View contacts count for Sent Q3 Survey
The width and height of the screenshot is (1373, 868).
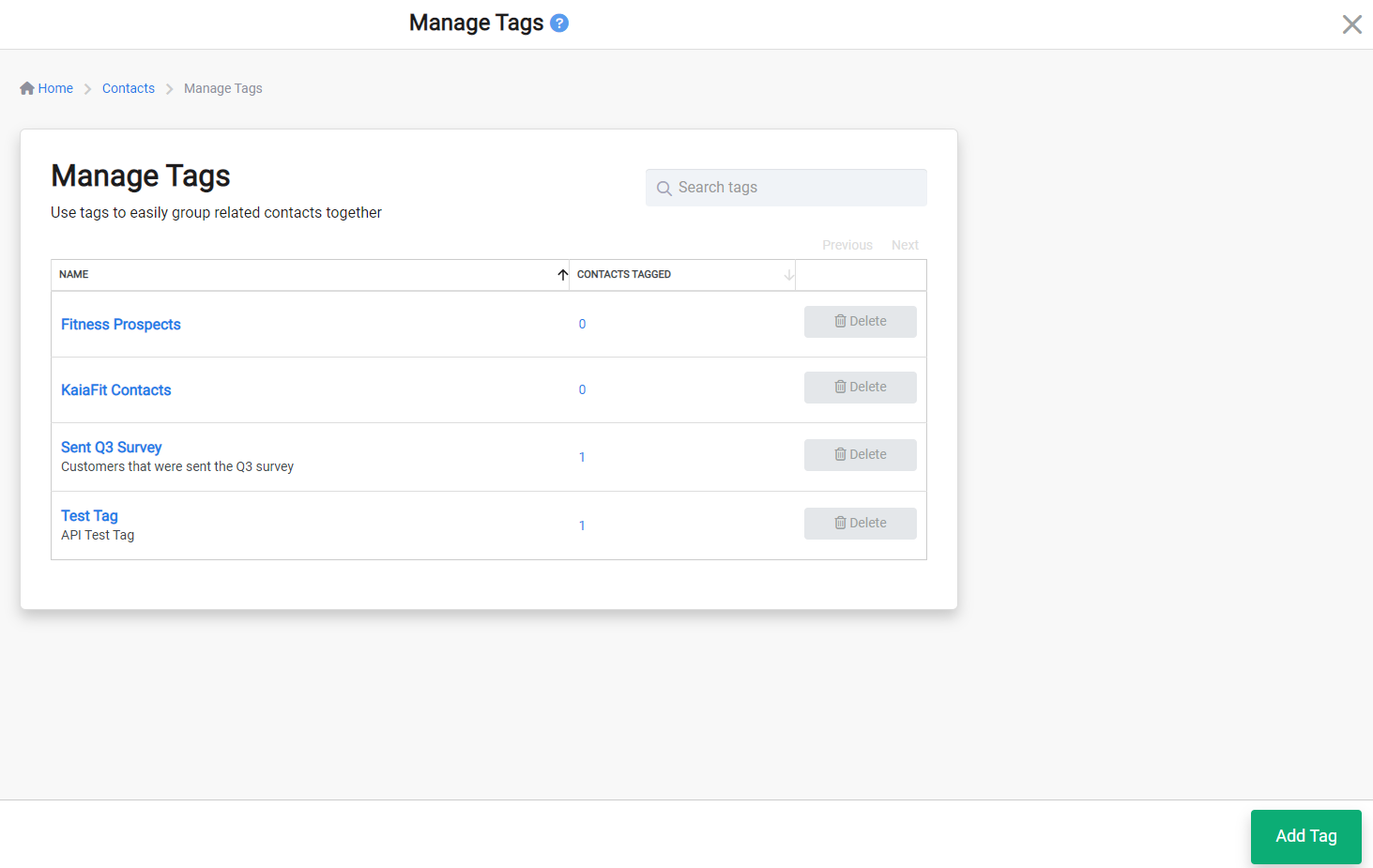(582, 458)
